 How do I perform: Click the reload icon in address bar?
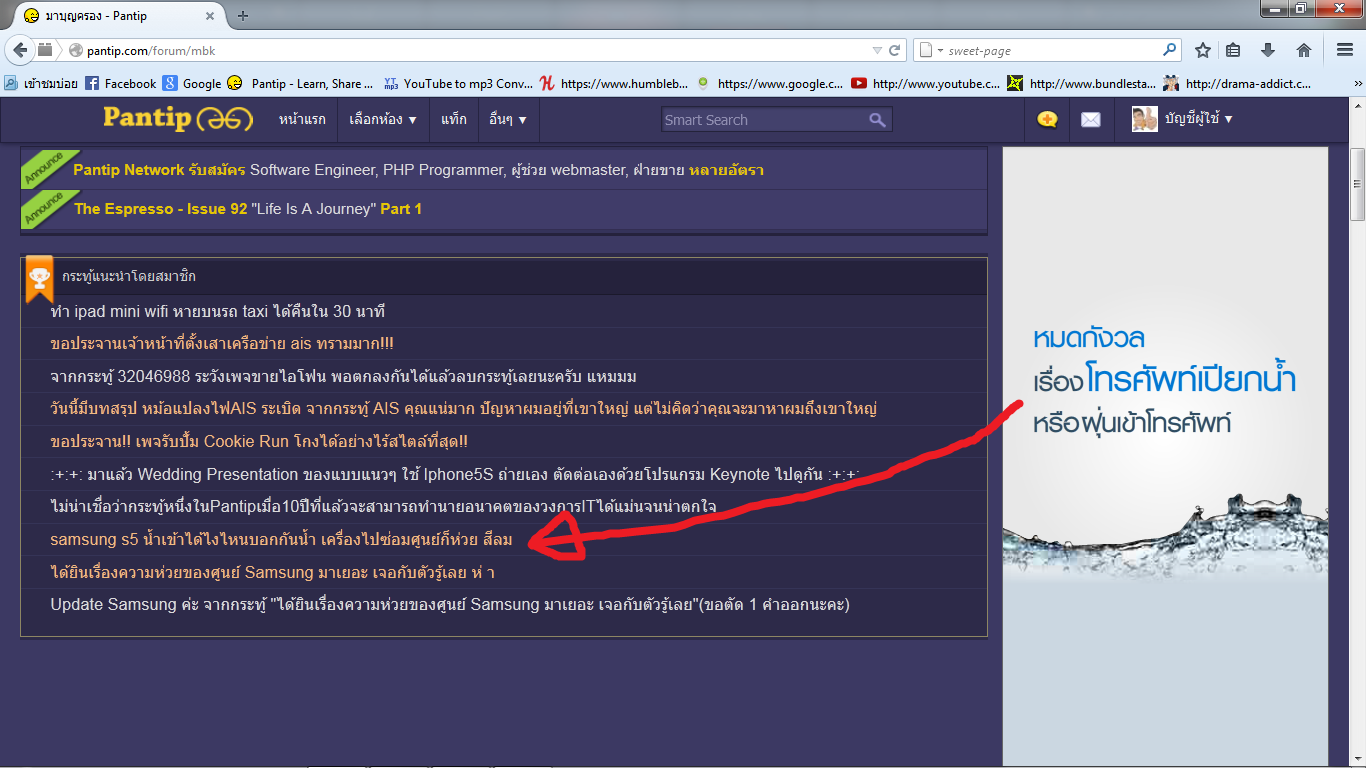tap(895, 50)
